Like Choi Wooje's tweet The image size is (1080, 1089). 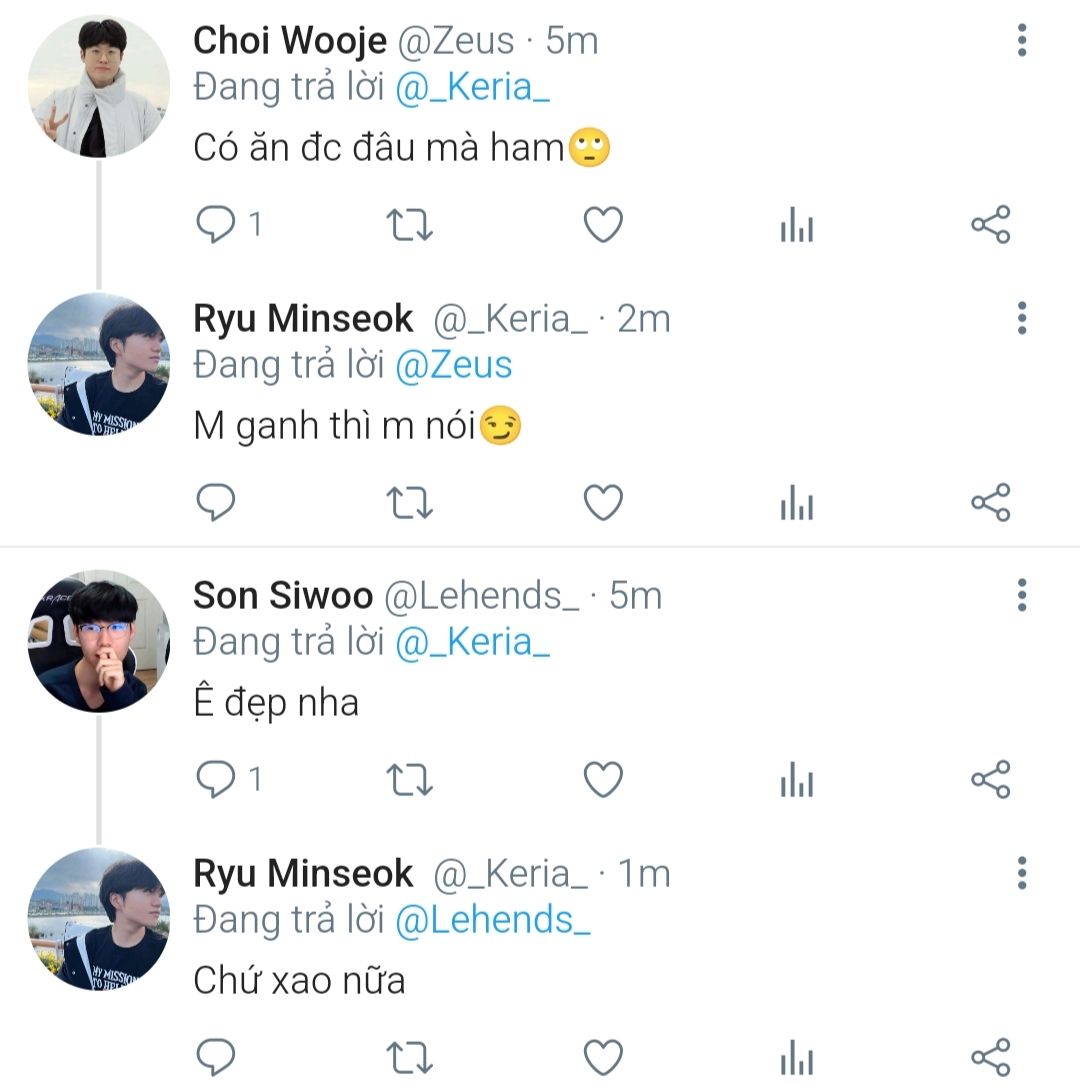click(x=603, y=225)
